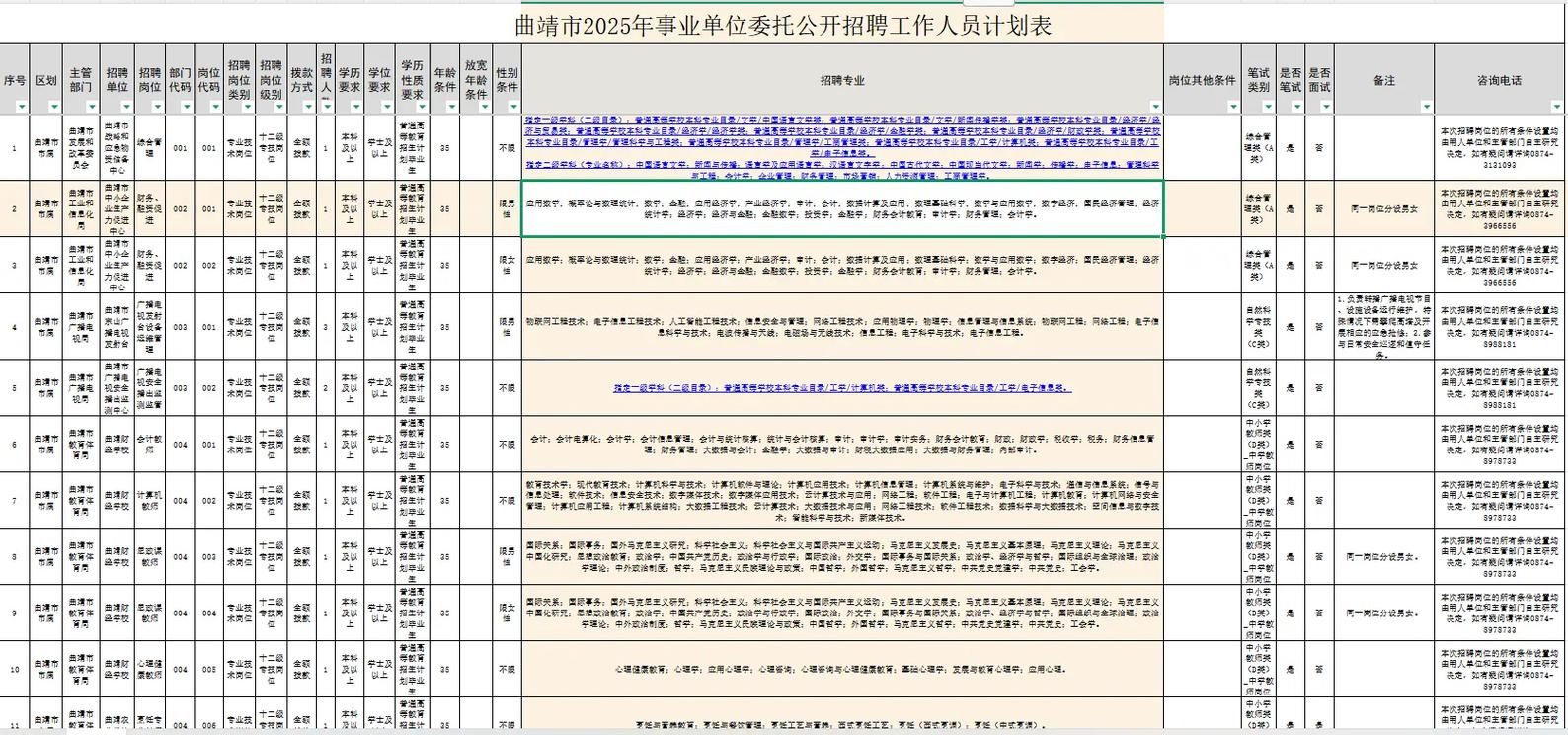Screen dimensions: 1568x735
Task: Follow the 指定二级学科 hyperlink in row 1
Action: click(842, 171)
